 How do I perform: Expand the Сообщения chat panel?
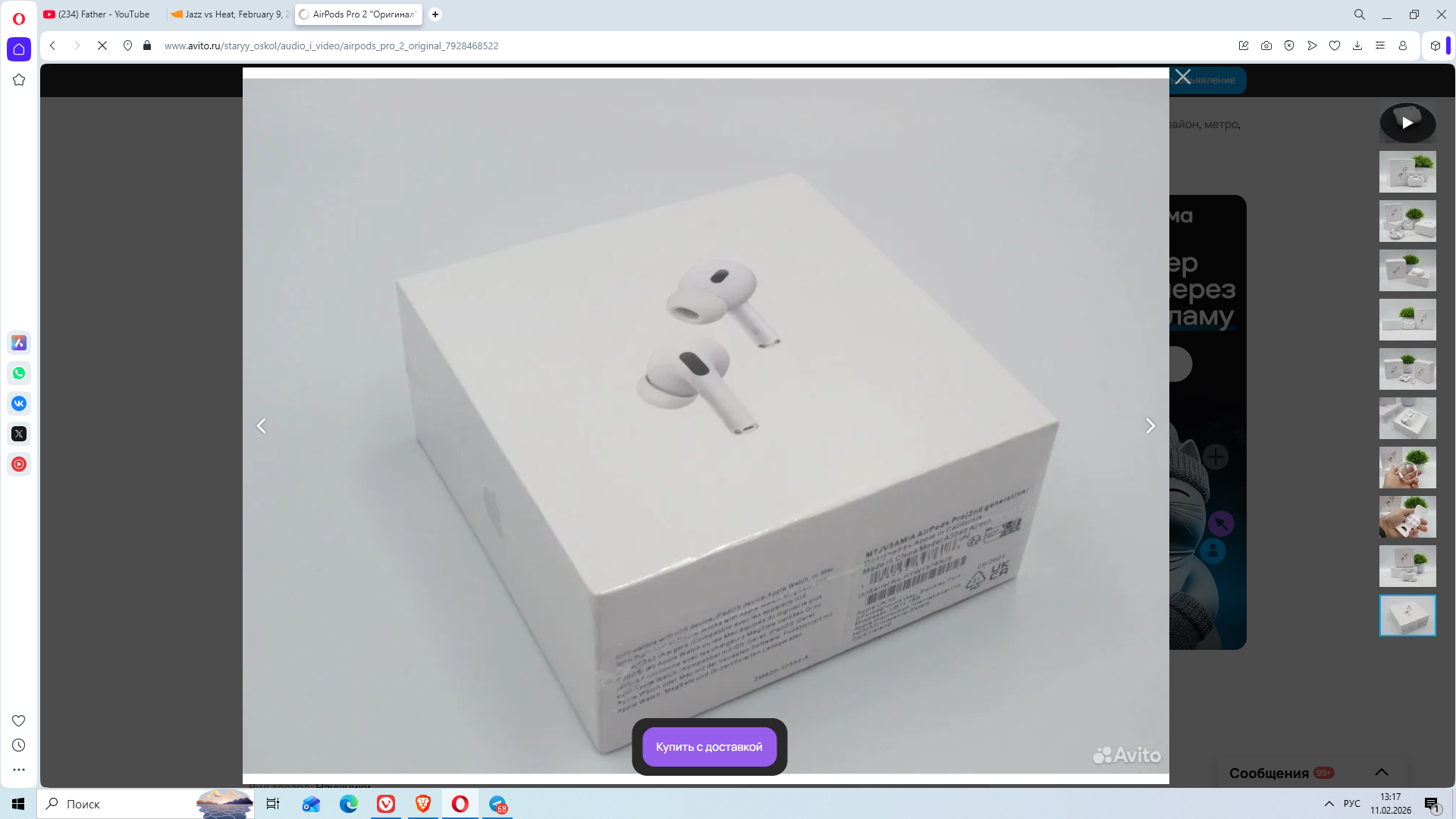pyautogui.click(x=1381, y=772)
